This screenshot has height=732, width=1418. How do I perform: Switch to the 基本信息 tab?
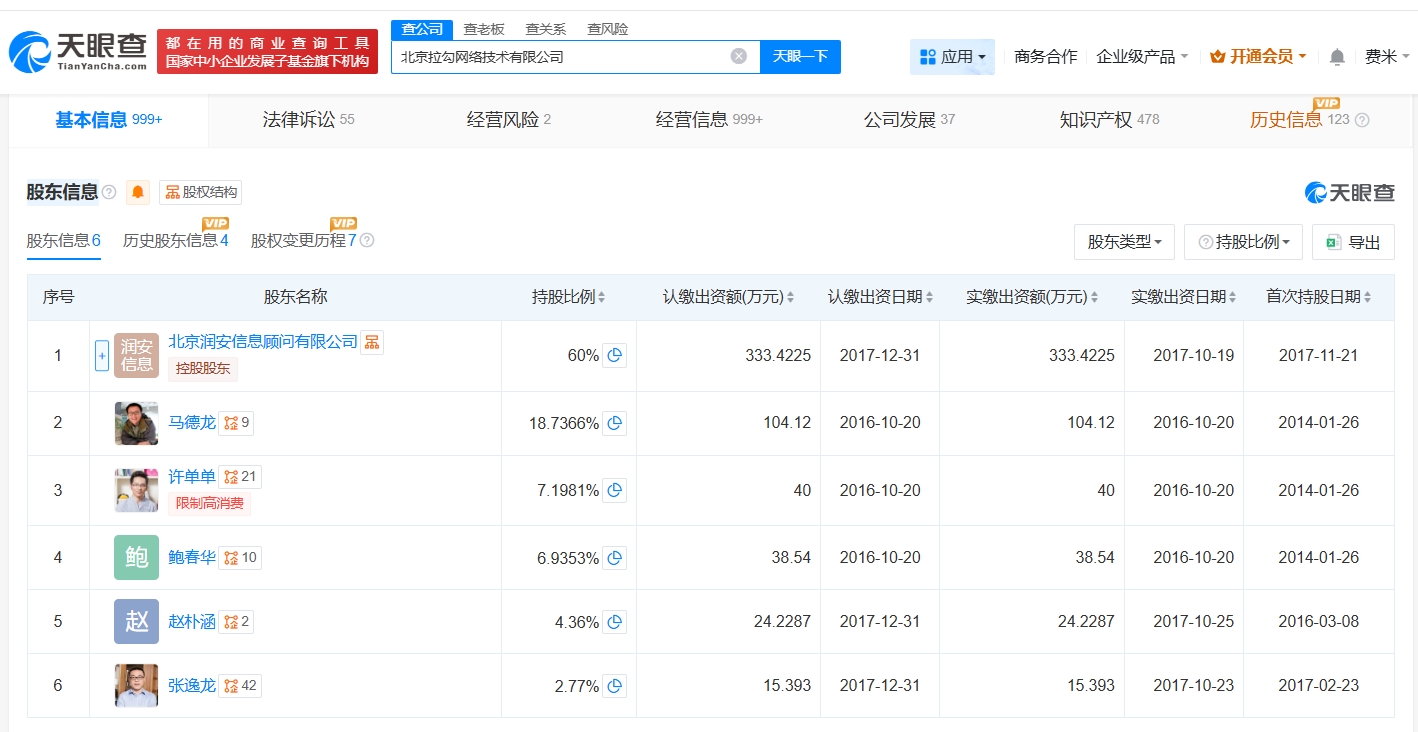108,120
